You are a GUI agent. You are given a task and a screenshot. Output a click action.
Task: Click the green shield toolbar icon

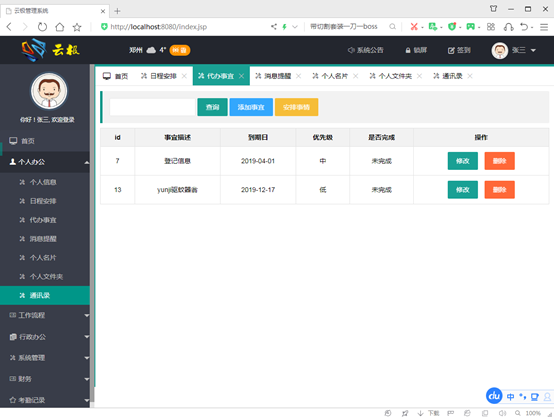[x=452, y=26]
